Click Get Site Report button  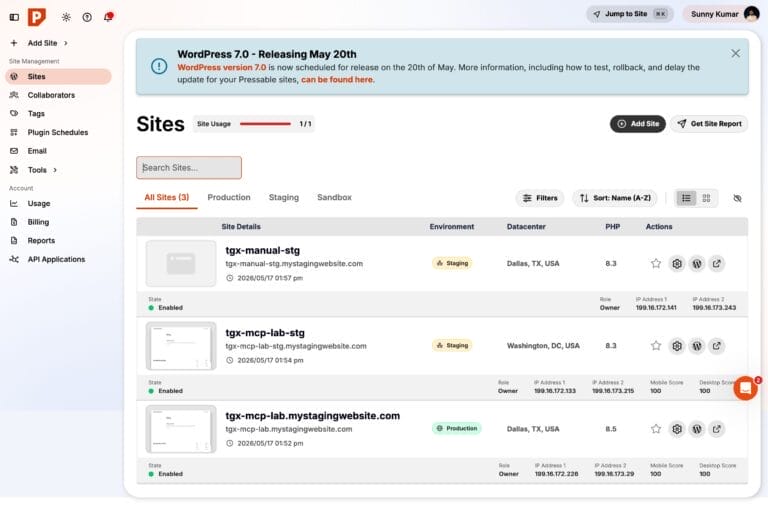pyautogui.click(x=709, y=124)
